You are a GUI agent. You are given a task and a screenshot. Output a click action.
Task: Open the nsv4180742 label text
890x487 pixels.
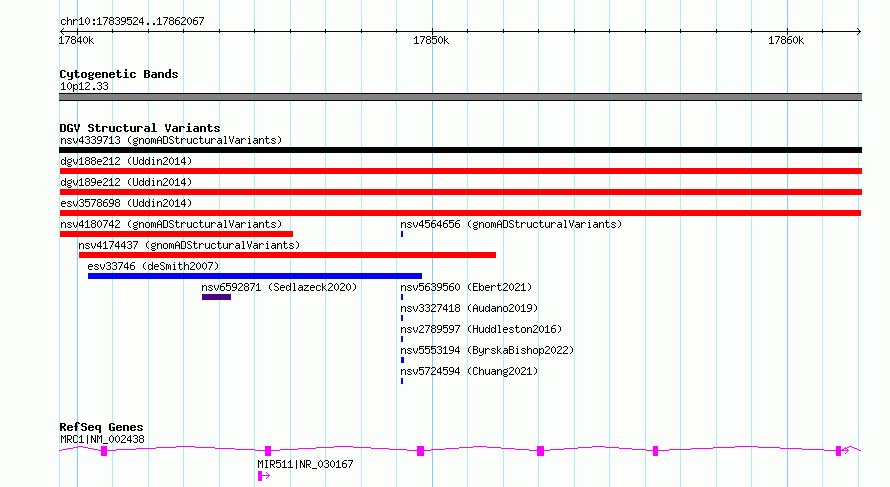[171, 224]
